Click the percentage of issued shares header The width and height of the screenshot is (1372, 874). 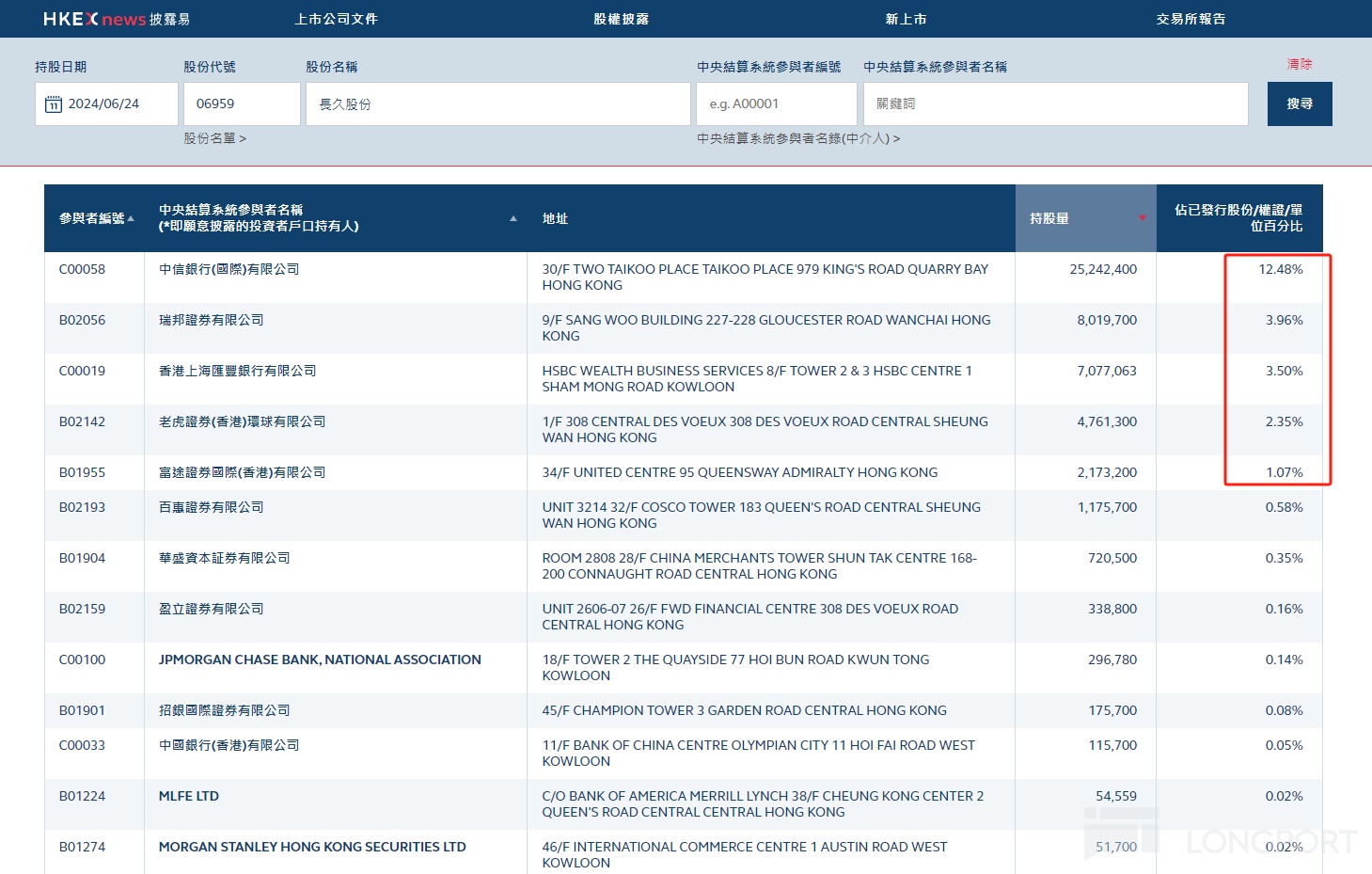point(1238,218)
